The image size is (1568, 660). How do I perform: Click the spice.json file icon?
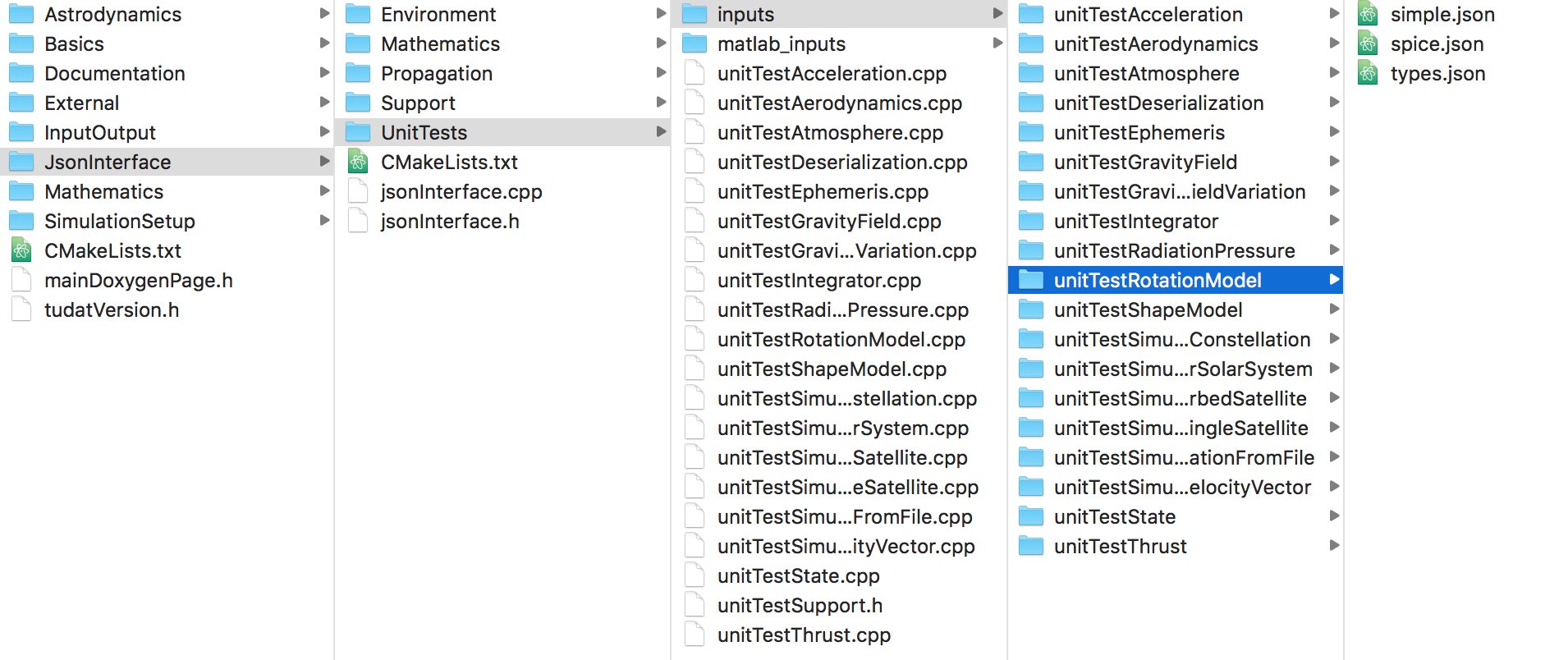(1368, 44)
